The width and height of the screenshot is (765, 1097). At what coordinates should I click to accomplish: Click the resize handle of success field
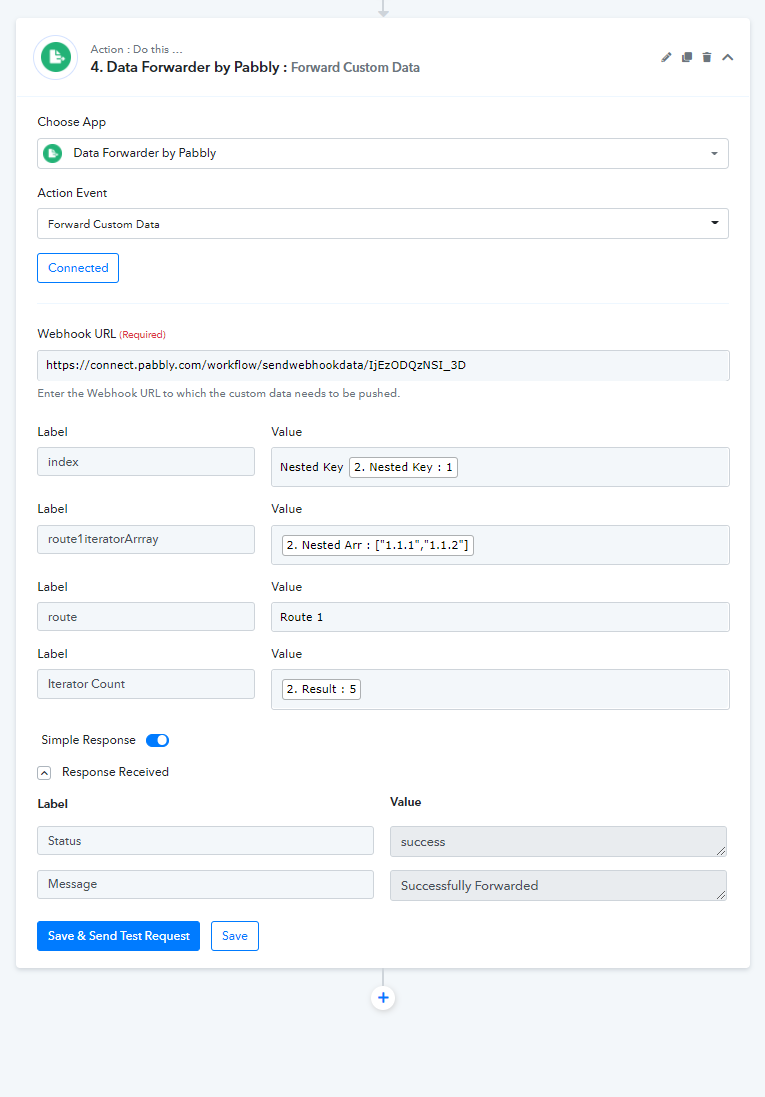point(721,851)
